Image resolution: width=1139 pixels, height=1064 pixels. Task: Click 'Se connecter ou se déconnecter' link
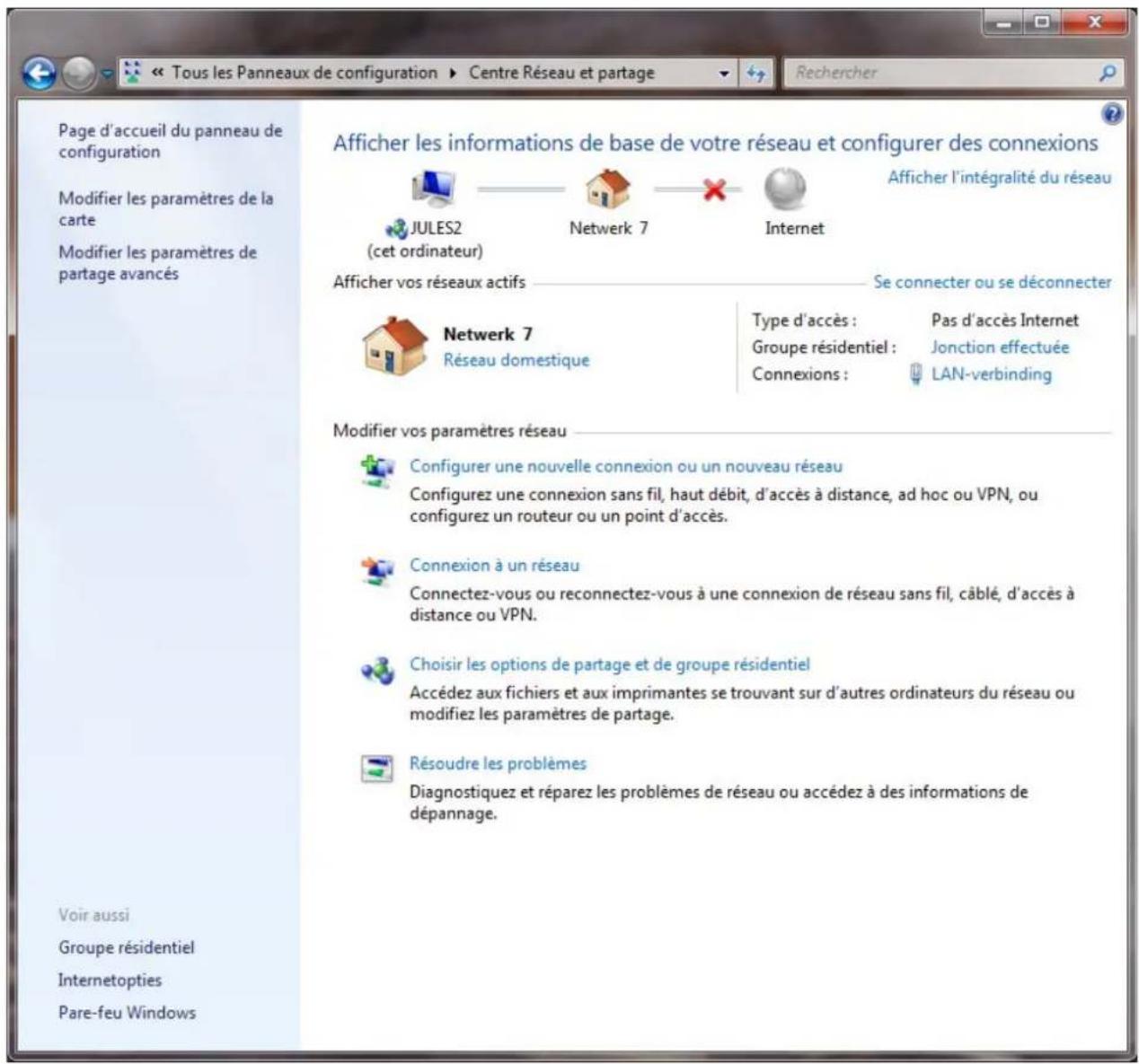[x=992, y=282]
